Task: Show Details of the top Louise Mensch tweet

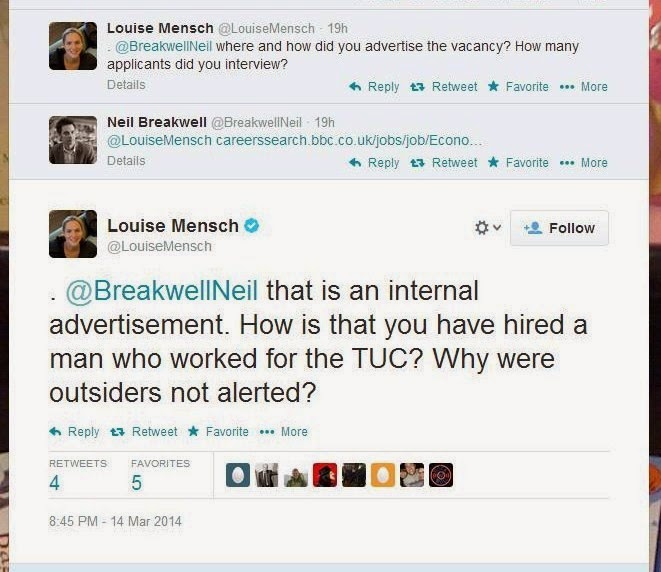Action: coord(126,85)
